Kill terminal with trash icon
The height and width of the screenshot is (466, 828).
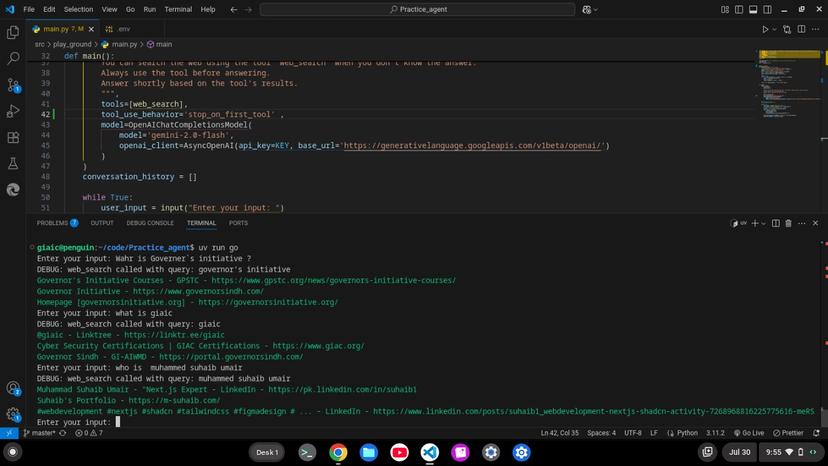788,223
